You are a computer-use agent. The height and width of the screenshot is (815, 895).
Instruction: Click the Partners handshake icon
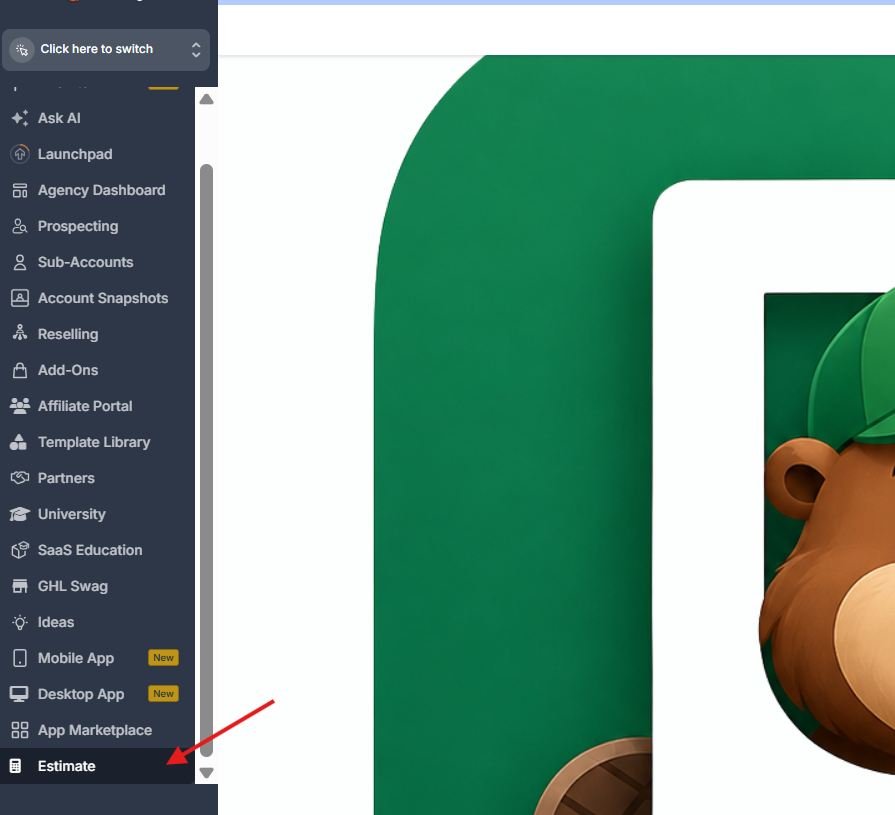coord(20,478)
